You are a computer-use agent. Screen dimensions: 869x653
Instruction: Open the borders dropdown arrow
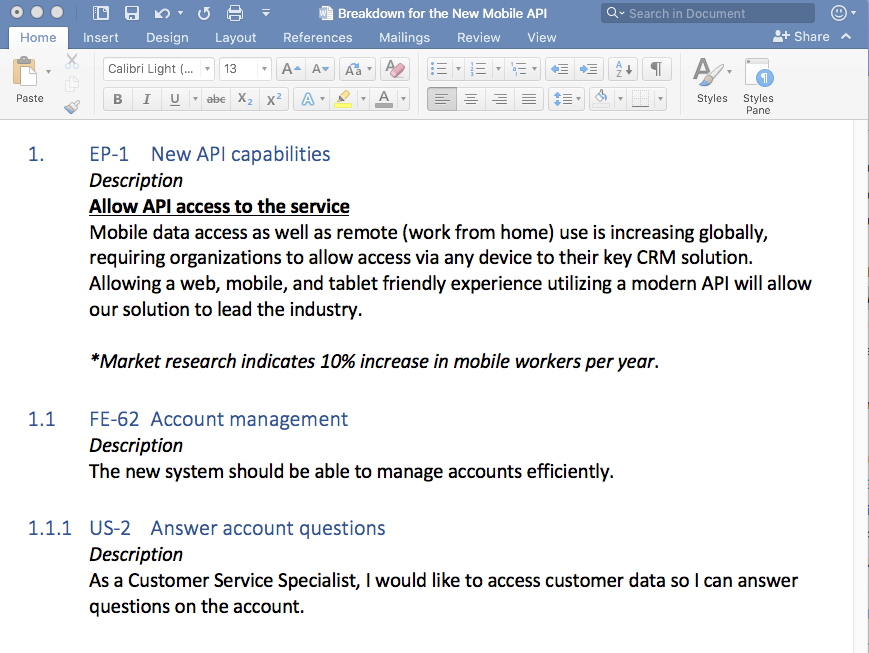[x=660, y=99]
